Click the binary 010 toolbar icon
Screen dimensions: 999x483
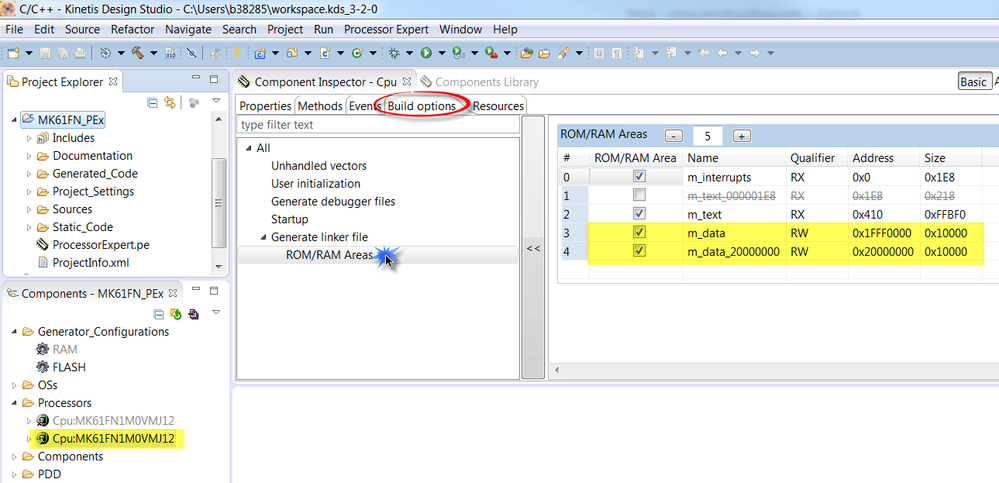coord(170,53)
